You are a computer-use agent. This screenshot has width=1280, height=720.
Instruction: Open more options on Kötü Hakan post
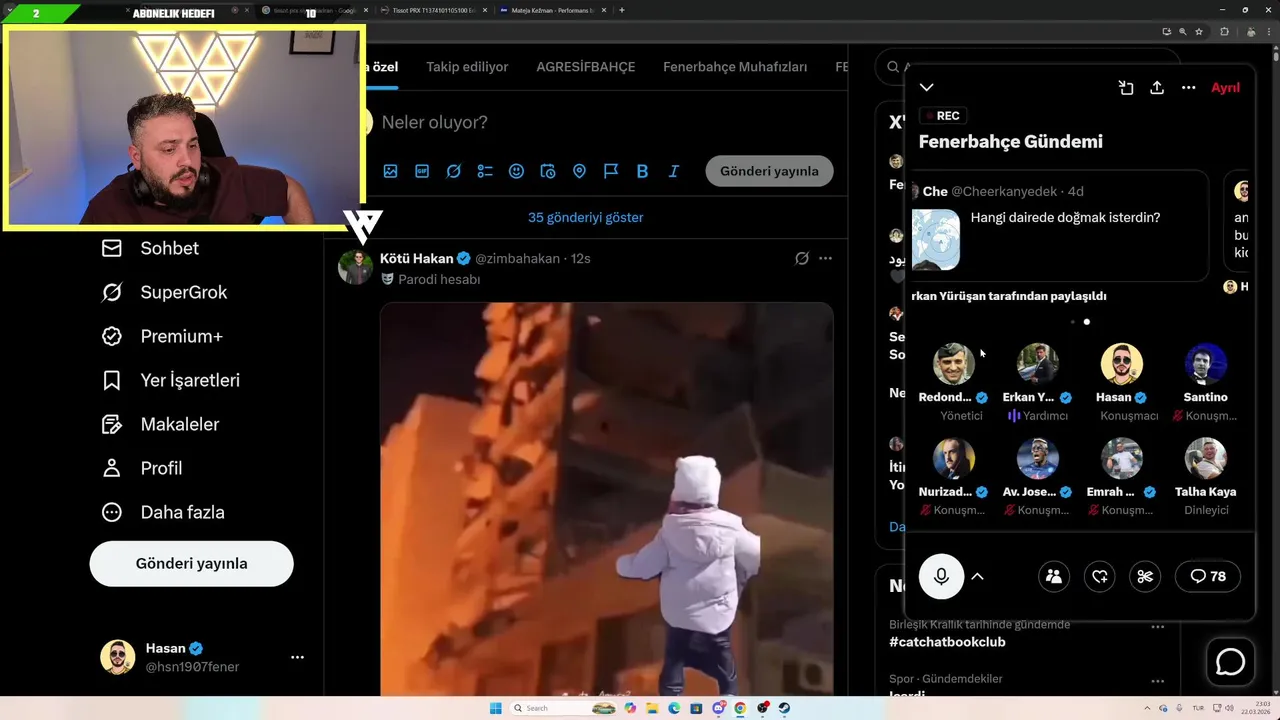pos(825,258)
